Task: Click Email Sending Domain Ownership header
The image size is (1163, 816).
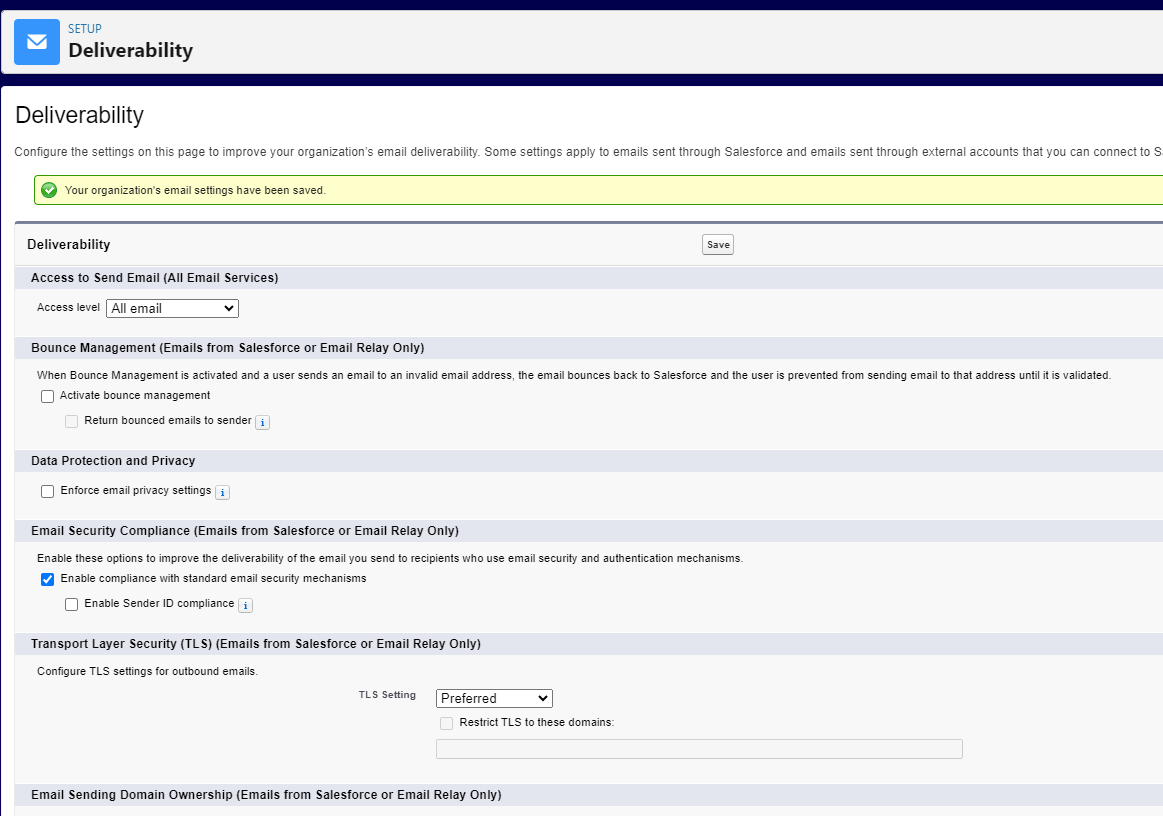Action: 266,795
